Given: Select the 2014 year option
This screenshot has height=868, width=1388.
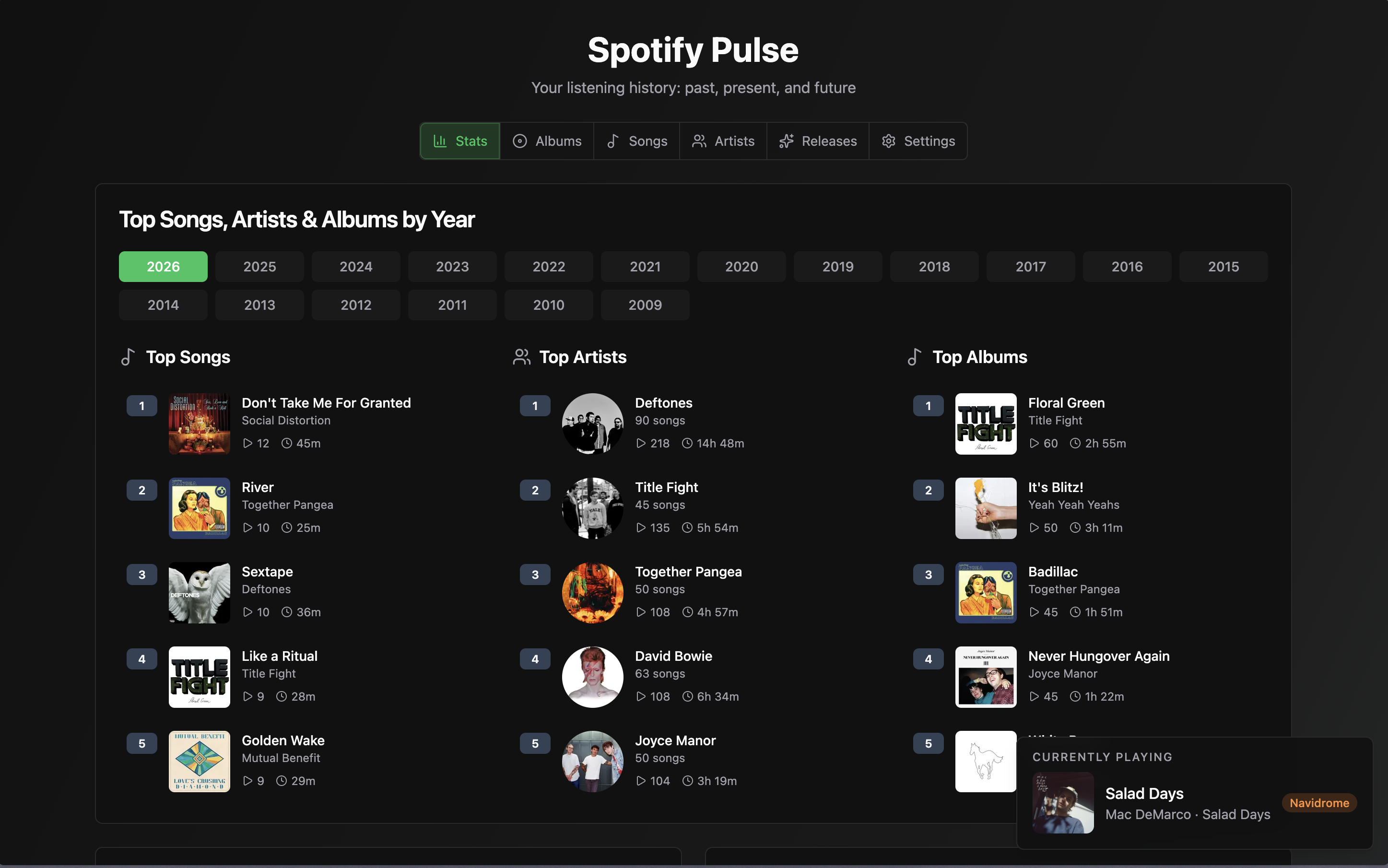Looking at the screenshot, I should [163, 305].
